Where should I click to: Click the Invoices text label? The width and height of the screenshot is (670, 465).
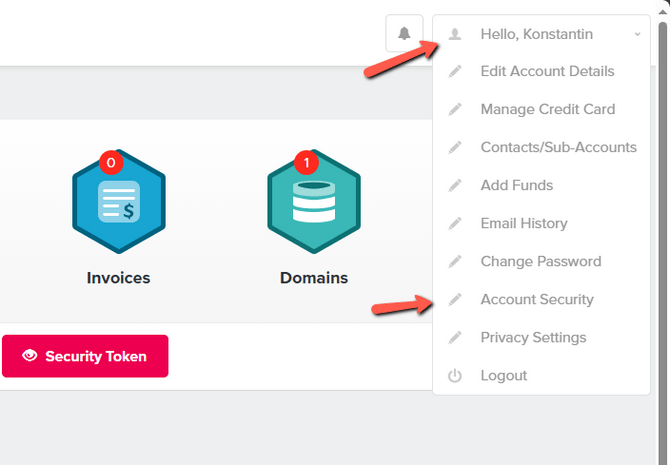point(118,277)
